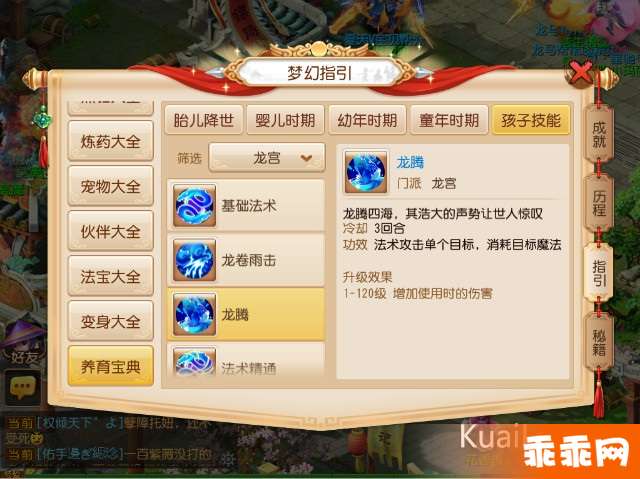The width and height of the screenshot is (640, 479).
Task: Open the chat bubble icon
Action: coord(22,387)
